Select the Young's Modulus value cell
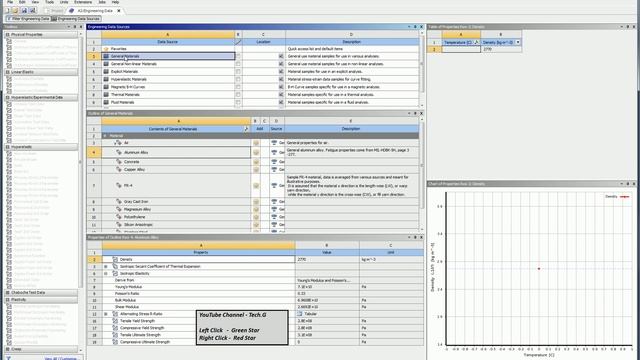Viewport: 640px width, 360px height. pos(327,287)
